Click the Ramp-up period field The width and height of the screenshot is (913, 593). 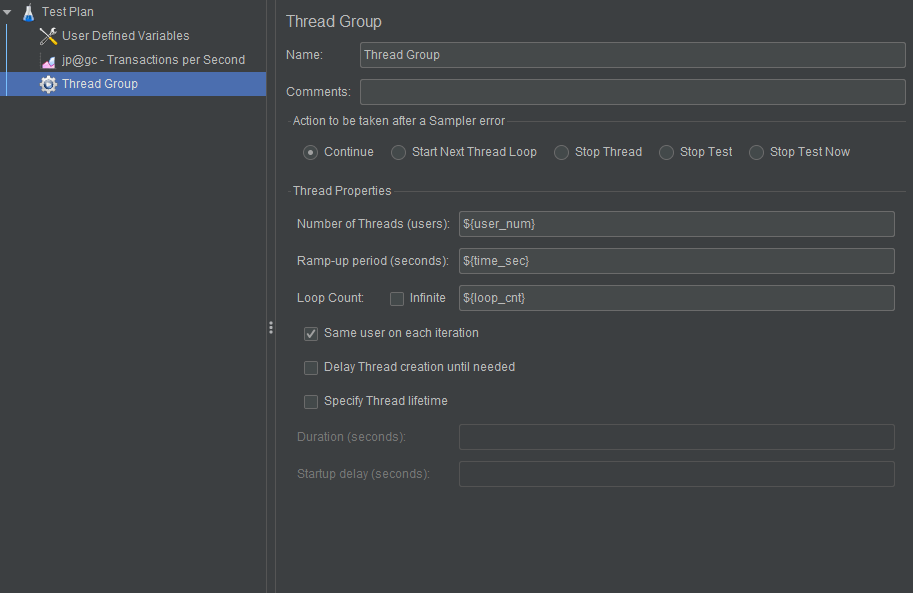677,261
